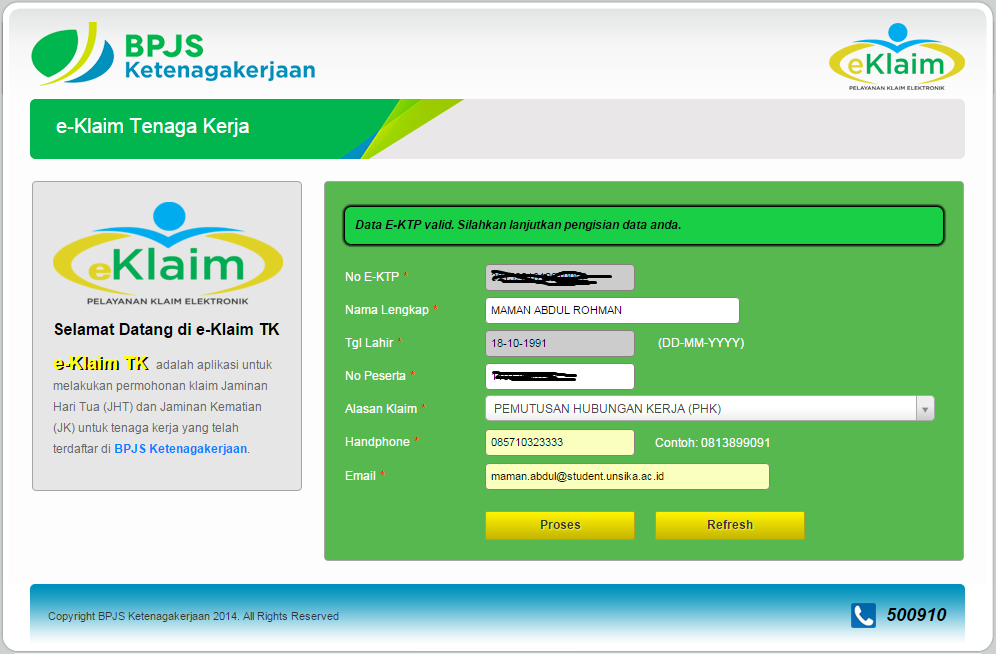Click the 'Handphone' label
996x654 pixels.
tap(377, 442)
